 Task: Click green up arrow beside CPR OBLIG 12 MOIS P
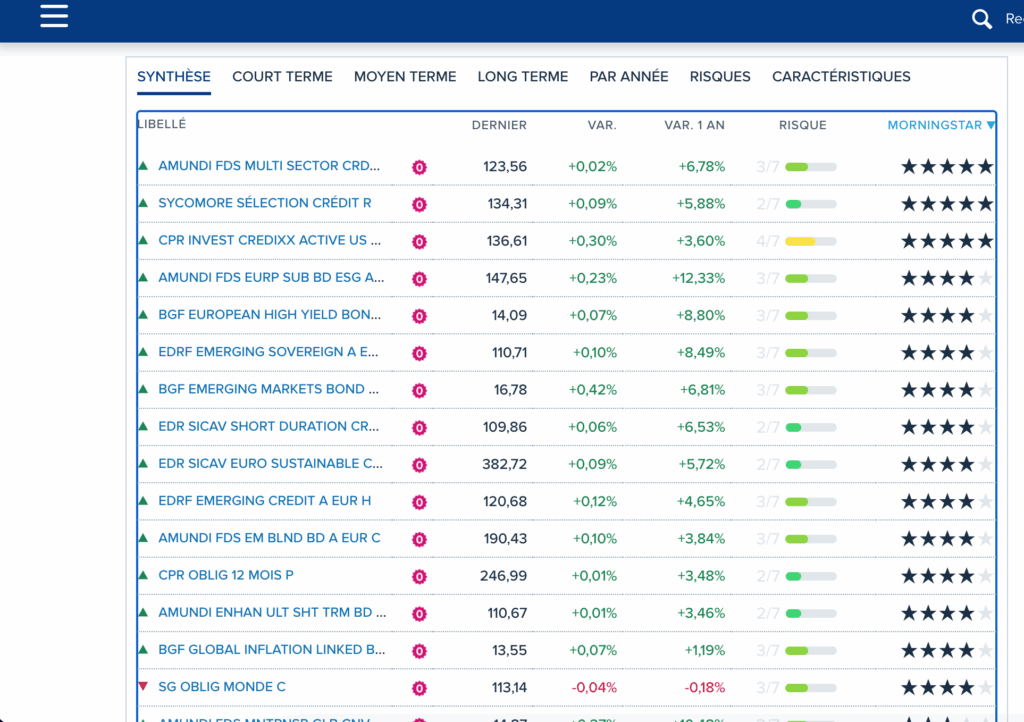[x=144, y=575]
